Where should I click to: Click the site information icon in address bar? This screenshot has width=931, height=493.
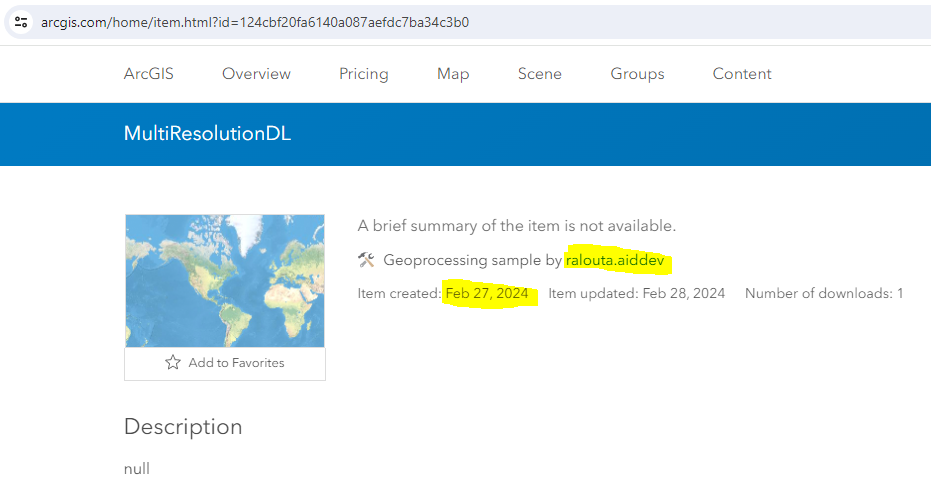pos(21,22)
